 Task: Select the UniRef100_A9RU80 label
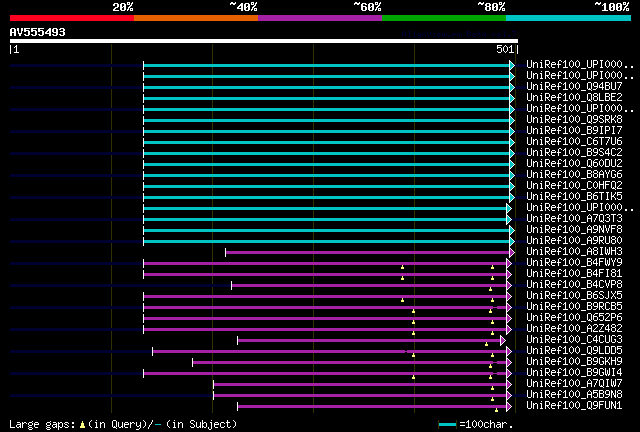(574, 240)
